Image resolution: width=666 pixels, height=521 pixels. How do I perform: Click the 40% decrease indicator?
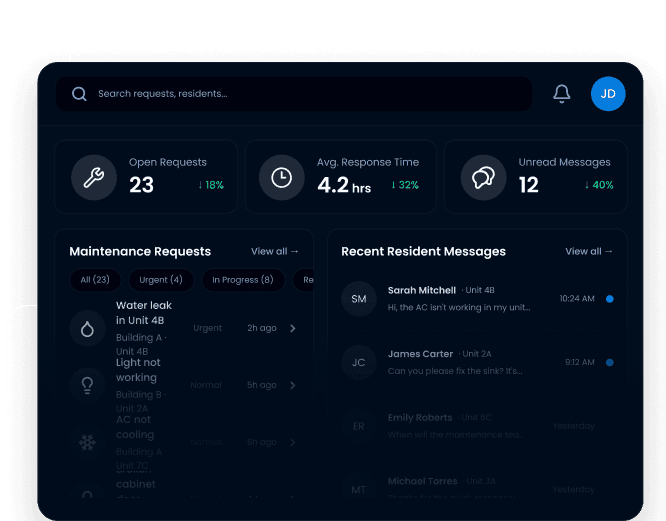[x=599, y=185]
